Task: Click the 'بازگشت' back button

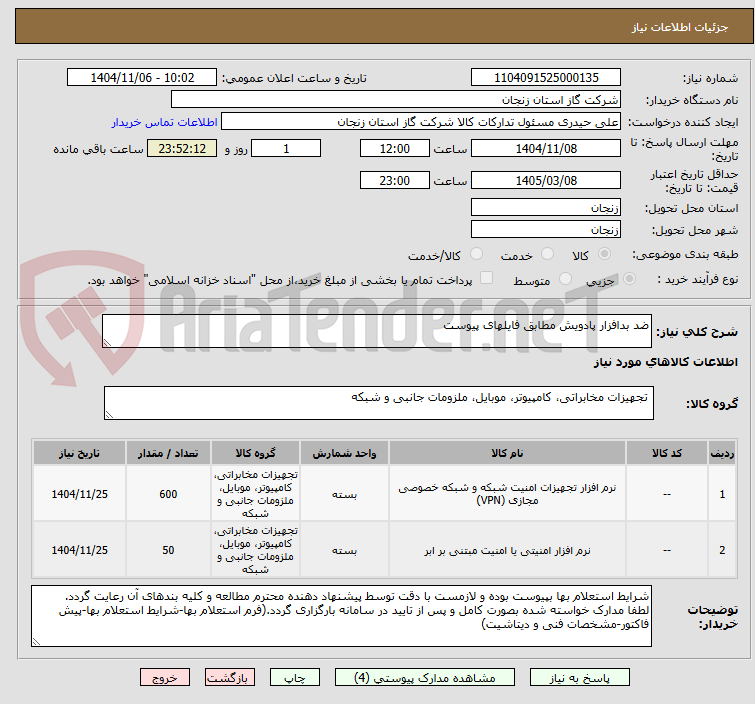Action: 229,678
